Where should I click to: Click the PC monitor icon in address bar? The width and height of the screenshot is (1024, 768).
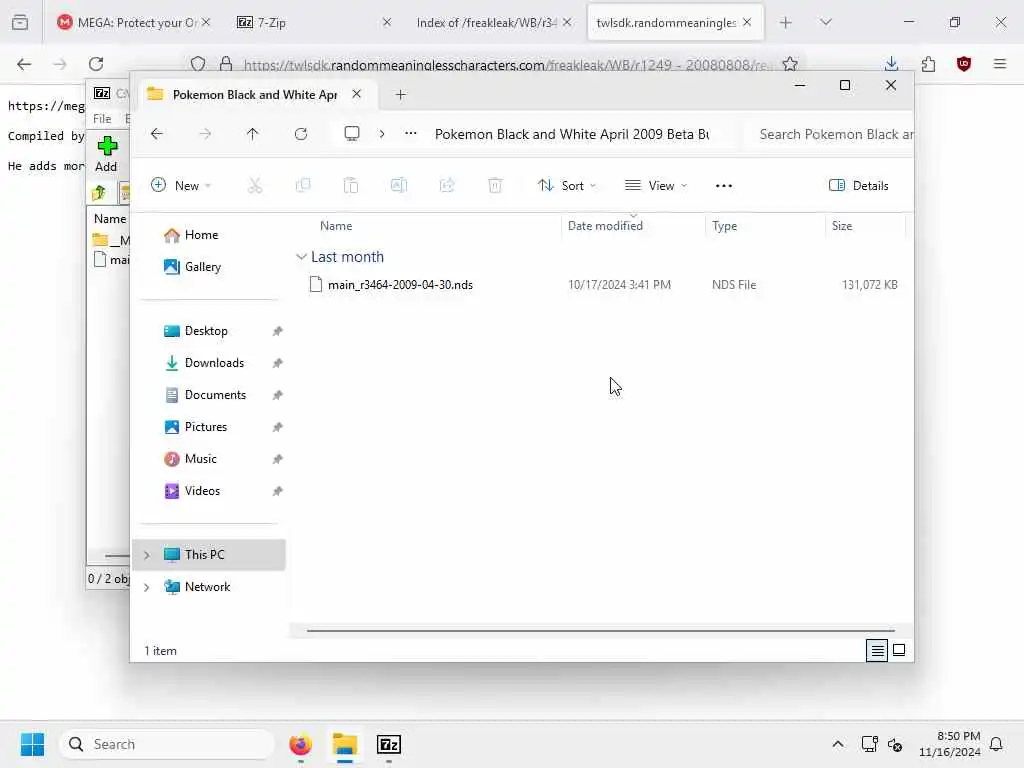[352, 134]
